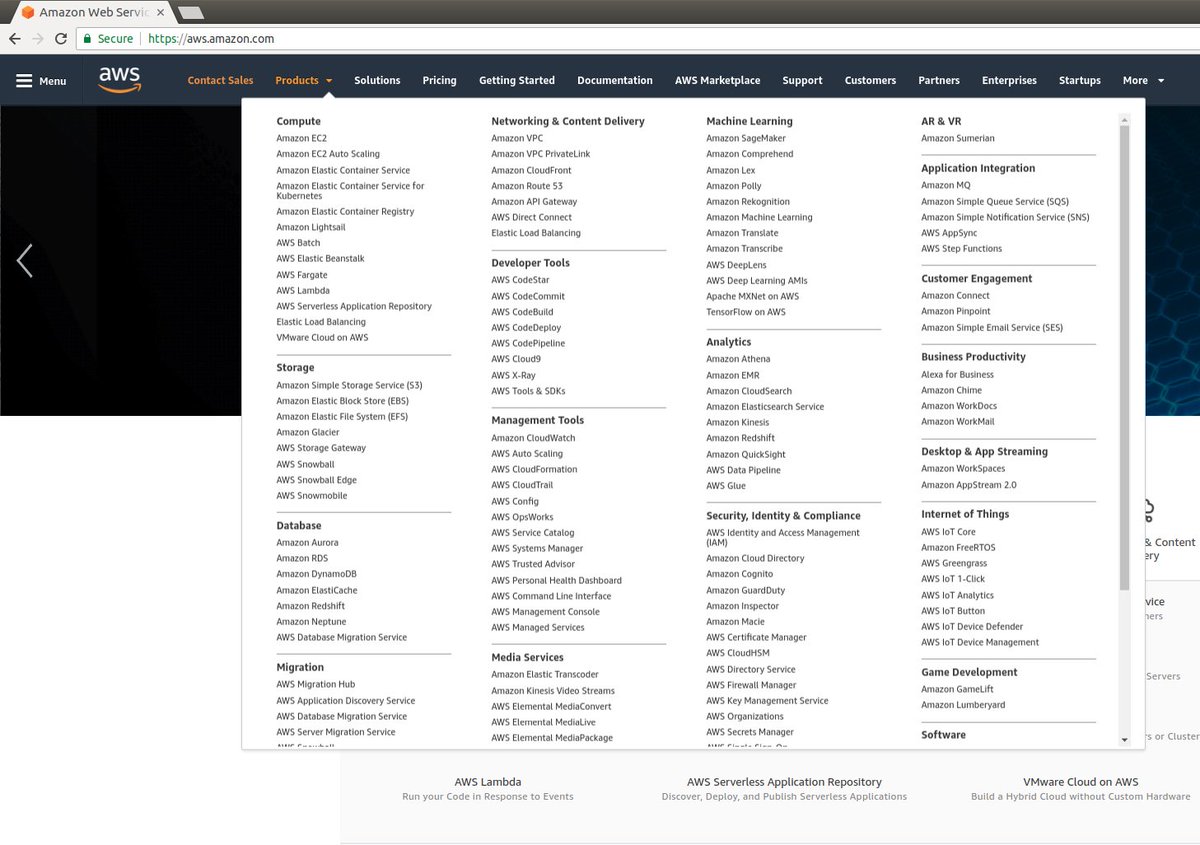Open a new browser tab
The height and width of the screenshot is (845, 1200).
[190, 12]
